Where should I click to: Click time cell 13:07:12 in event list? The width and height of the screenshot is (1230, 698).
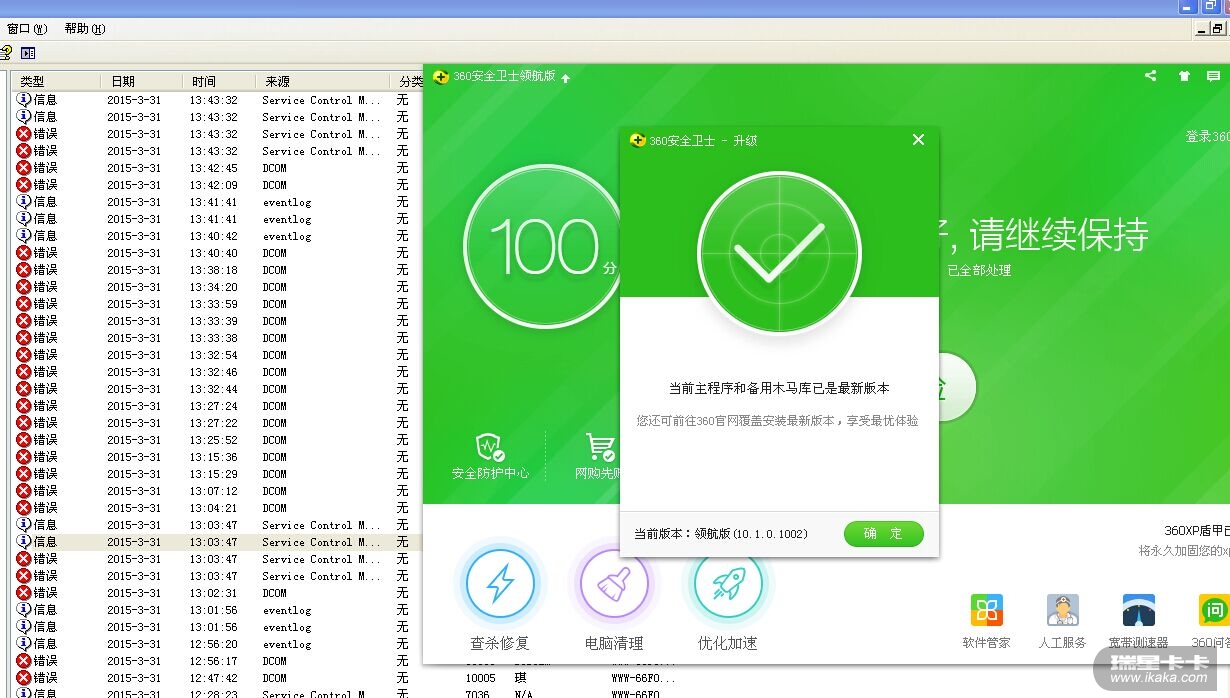[x=214, y=491]
